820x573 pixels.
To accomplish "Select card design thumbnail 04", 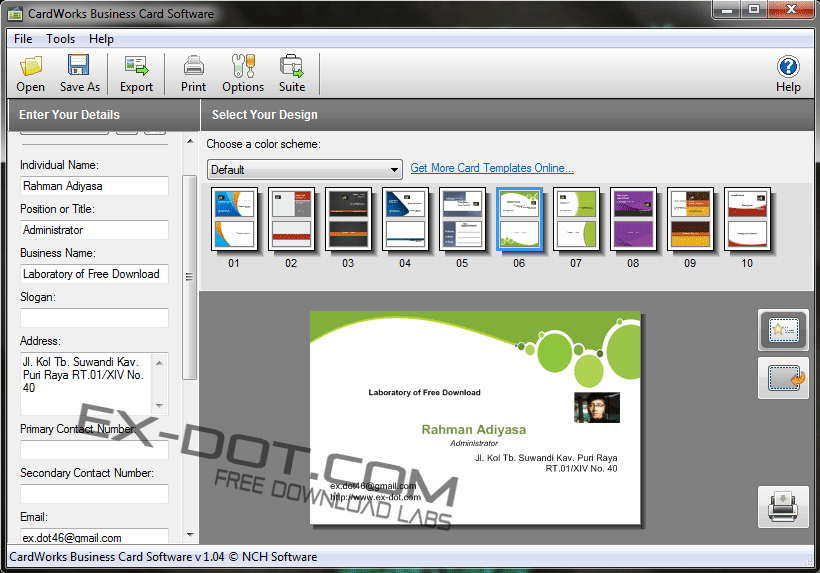I will click(x=405, y=219).
